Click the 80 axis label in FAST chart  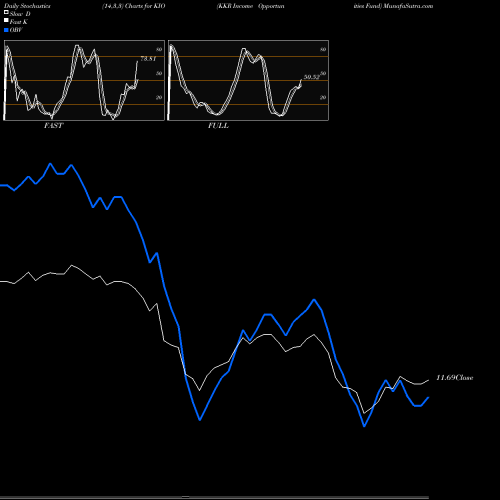point(159,49)
